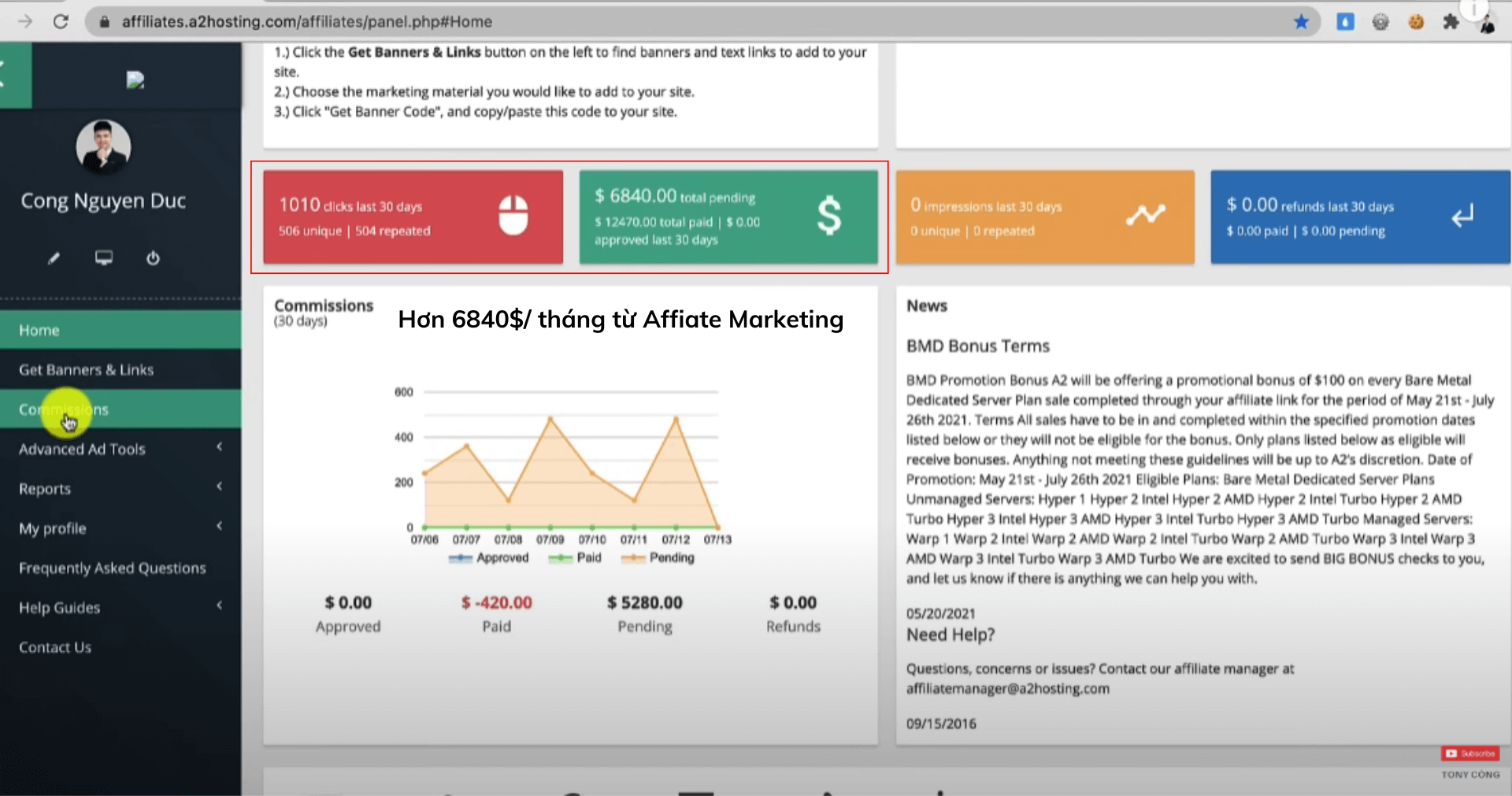Expand the Reports submenu
Viewport: 1512px width, 796px height.
pos(120,488)
